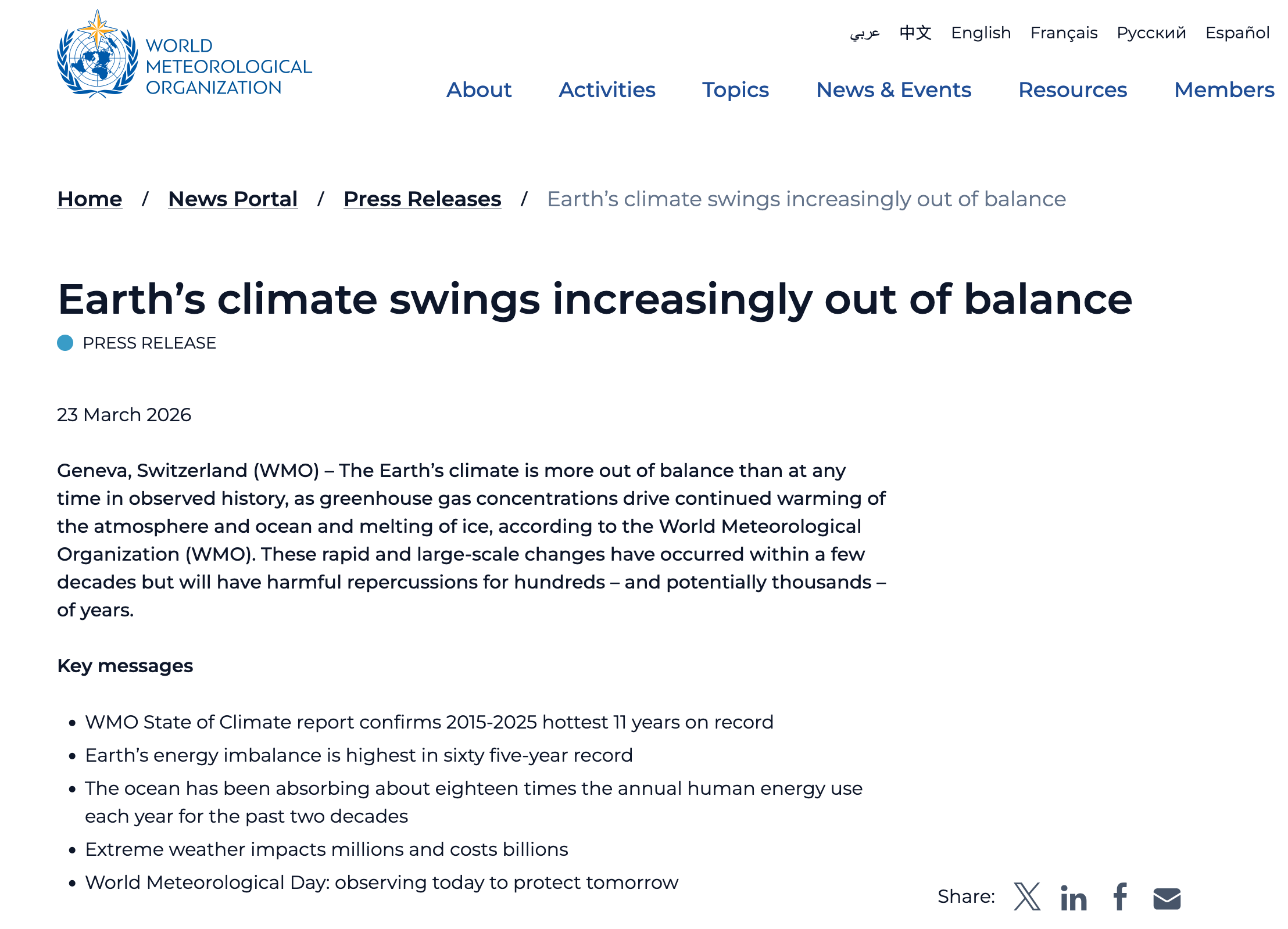
Task: Expand the Topics menu
Action: tap(735, 90)
